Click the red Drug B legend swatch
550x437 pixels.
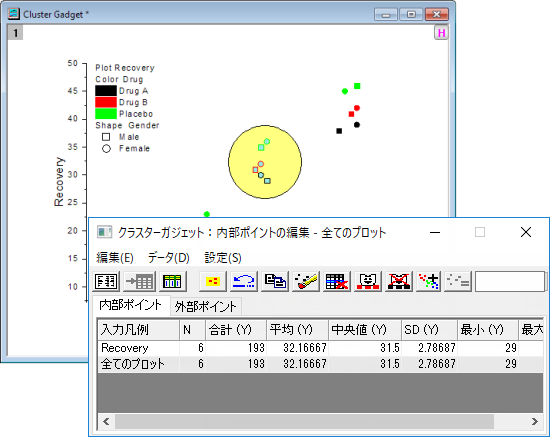[106, 102]
